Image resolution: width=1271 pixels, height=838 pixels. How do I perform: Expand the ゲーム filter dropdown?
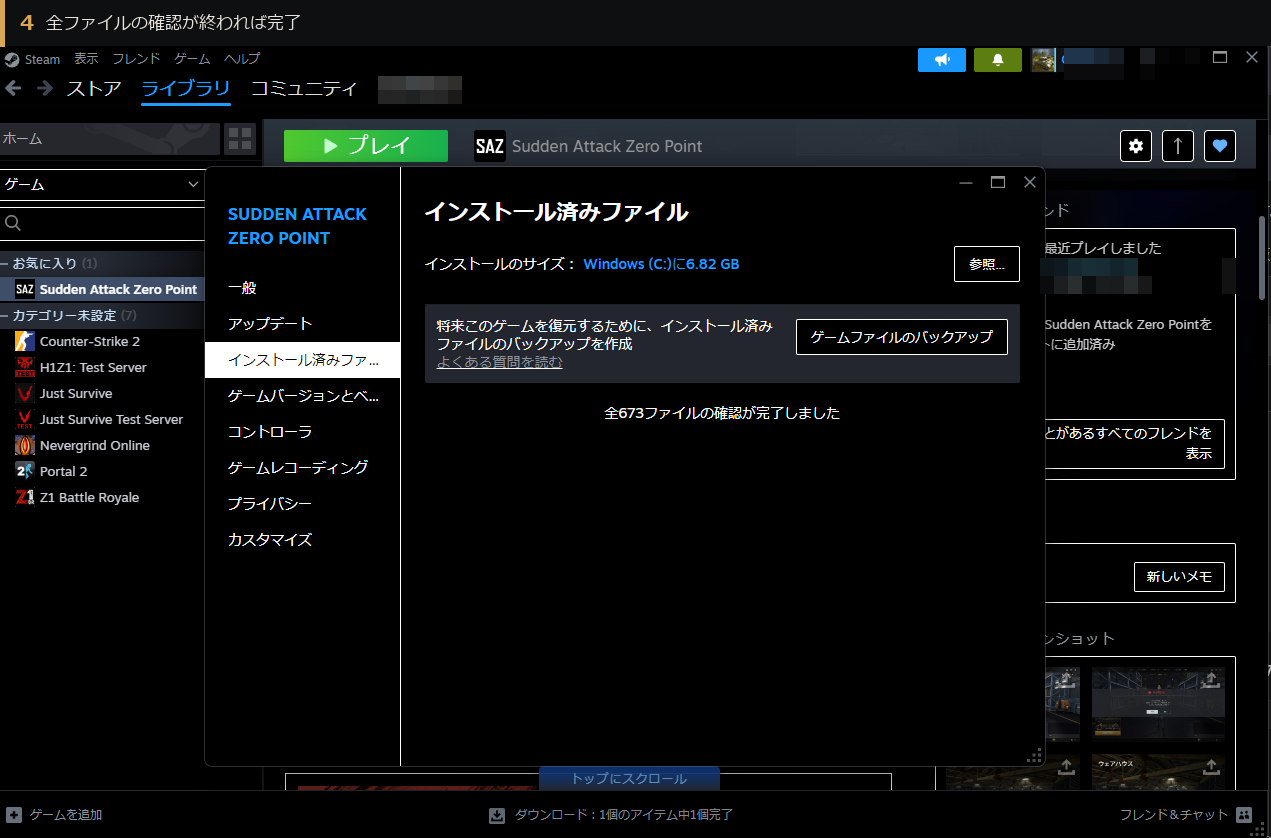point(103,184)
